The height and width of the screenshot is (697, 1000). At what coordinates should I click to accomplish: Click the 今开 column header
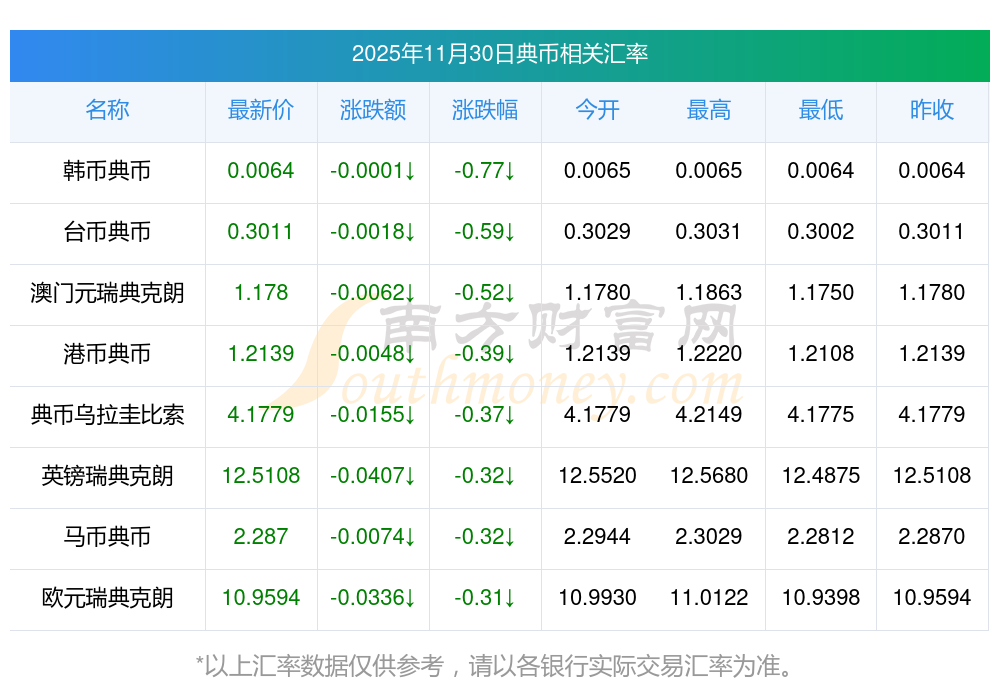598,110
